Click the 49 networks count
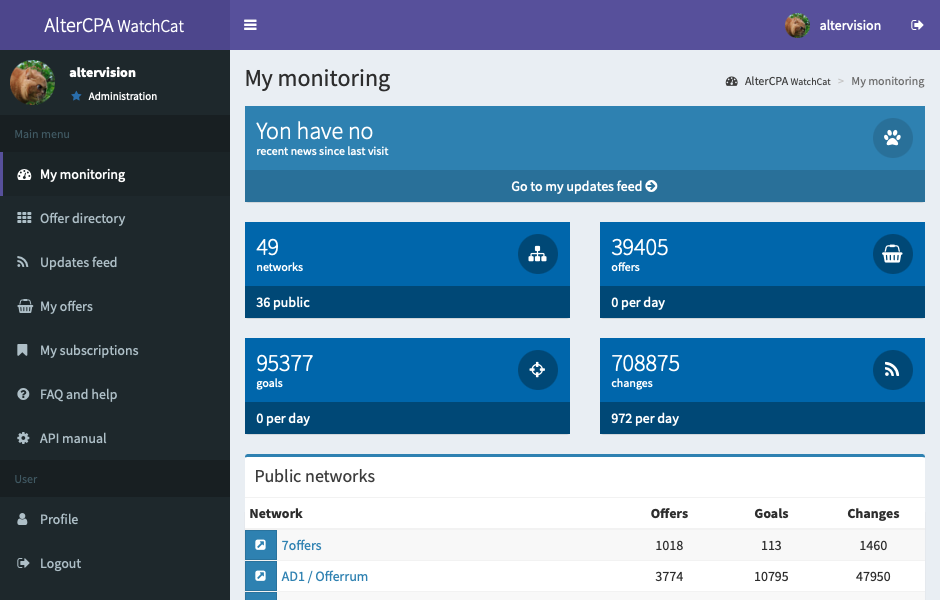 click(x=267, y=247)
